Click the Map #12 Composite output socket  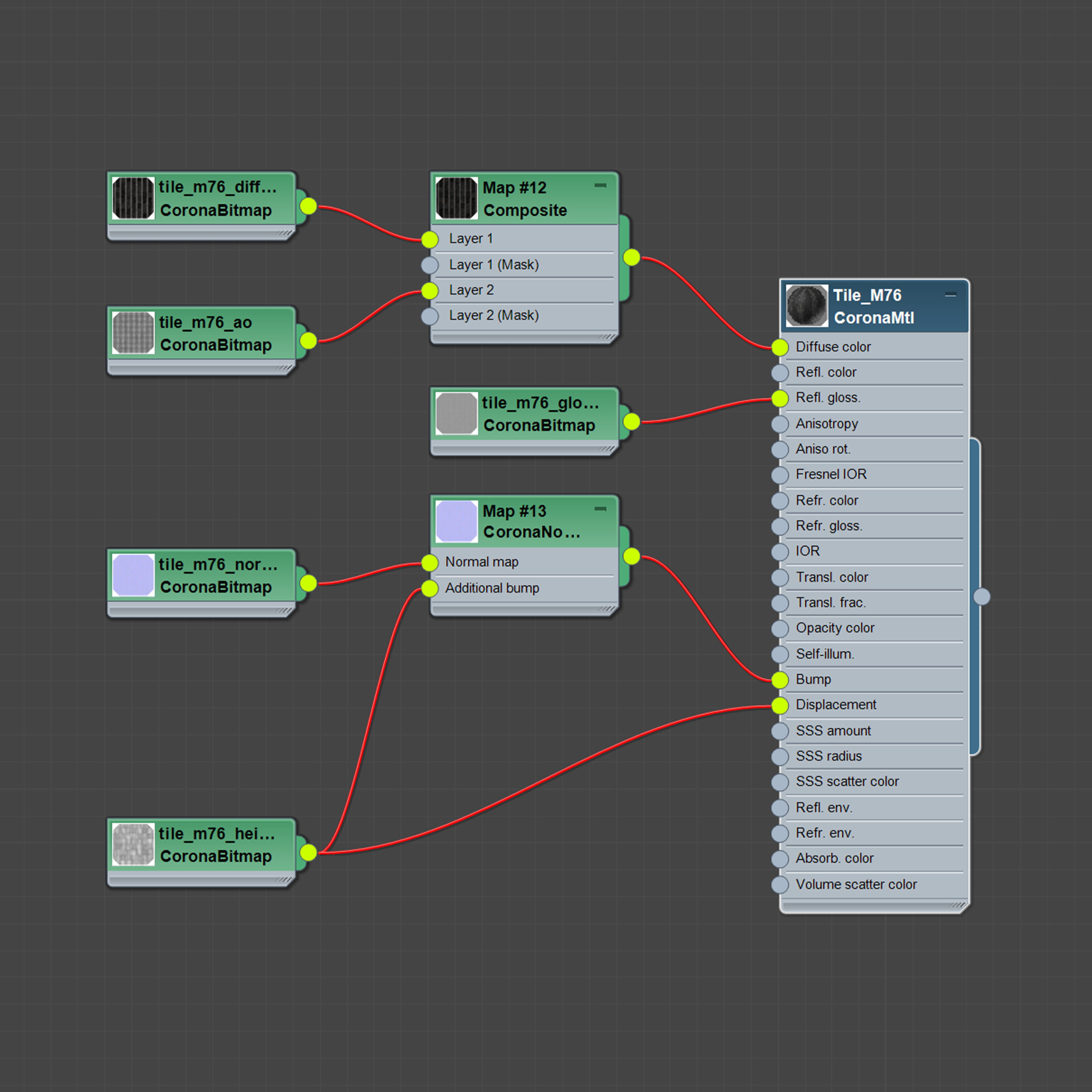[x=631, y=258]
